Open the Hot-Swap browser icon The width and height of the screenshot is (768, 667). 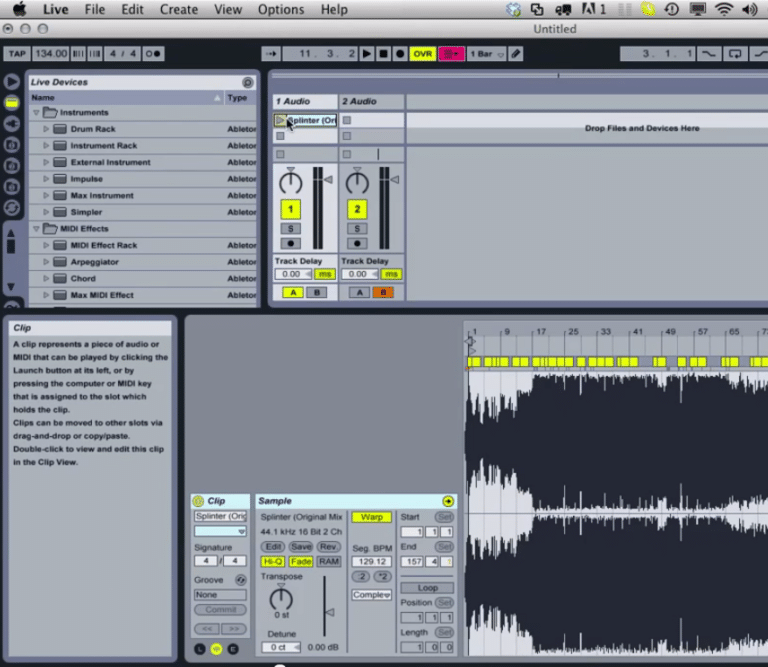(x=12, y=208)
